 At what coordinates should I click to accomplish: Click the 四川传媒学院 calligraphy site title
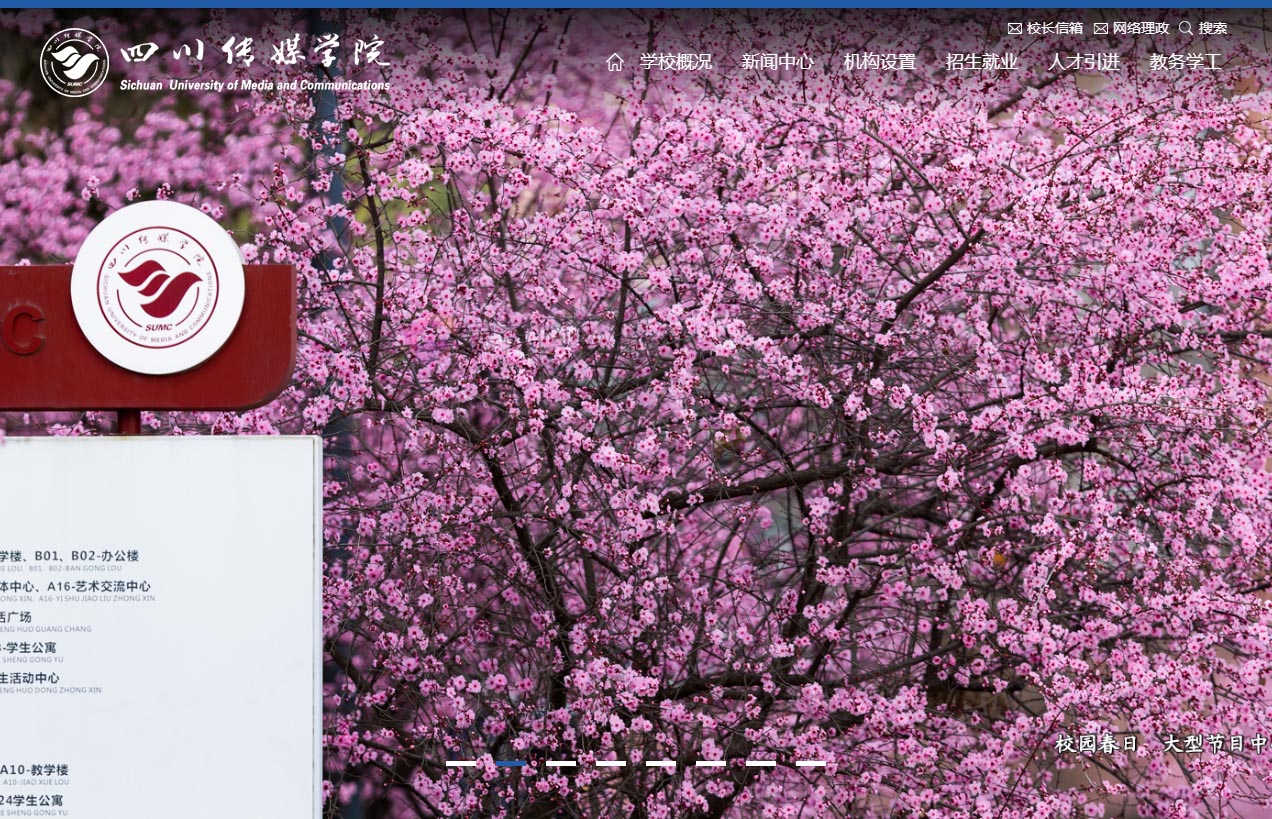point(255,52)
